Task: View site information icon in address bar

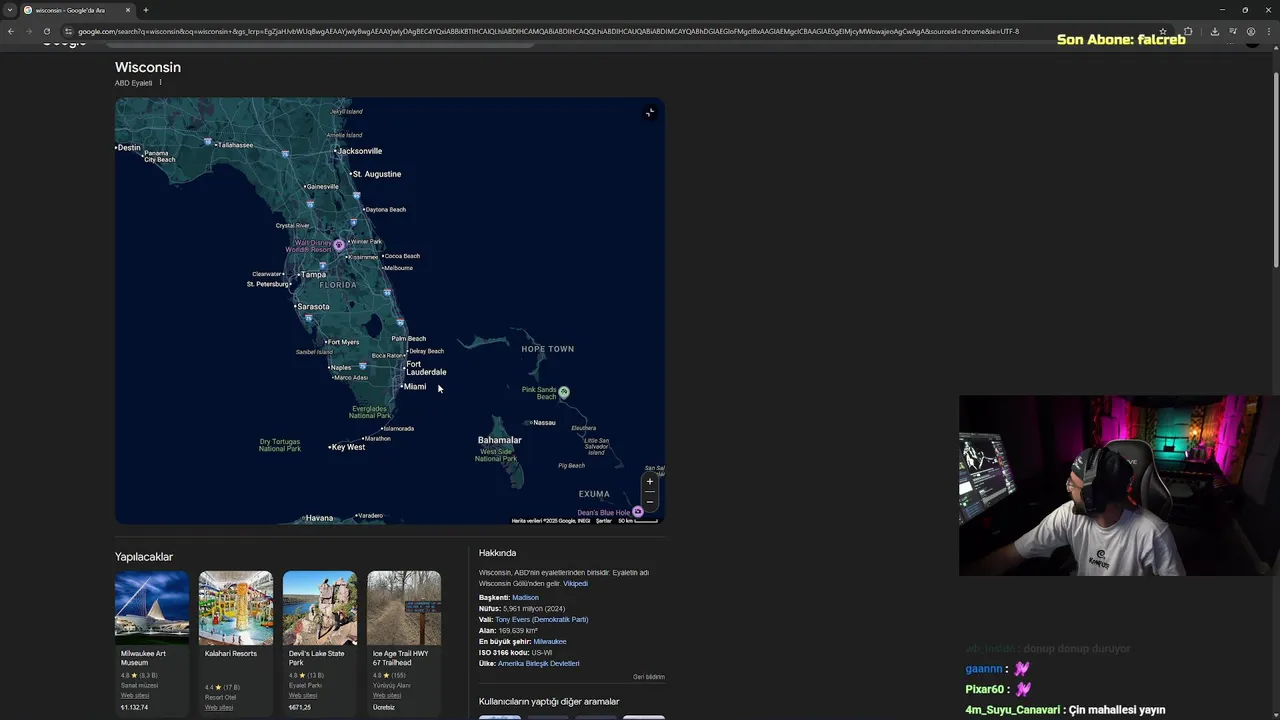Action: 68,31
